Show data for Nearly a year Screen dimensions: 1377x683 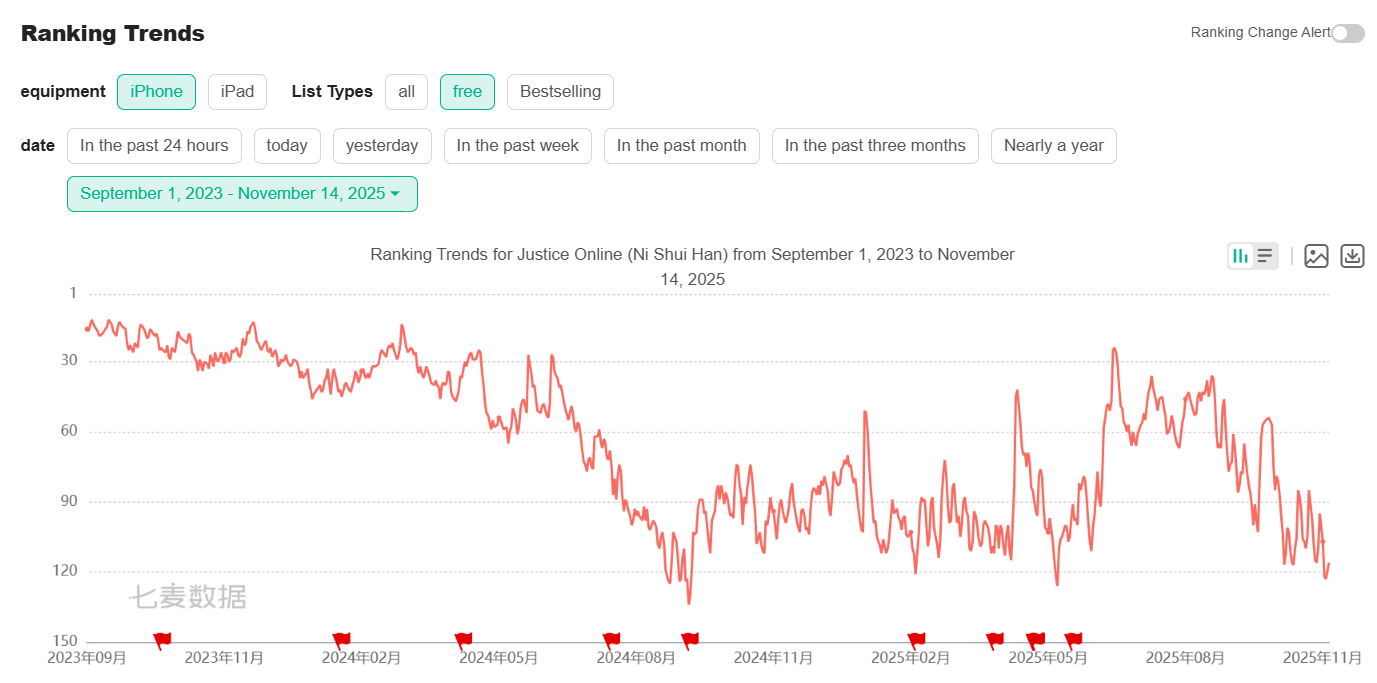pyautogui.click(x=1053, y=146)
